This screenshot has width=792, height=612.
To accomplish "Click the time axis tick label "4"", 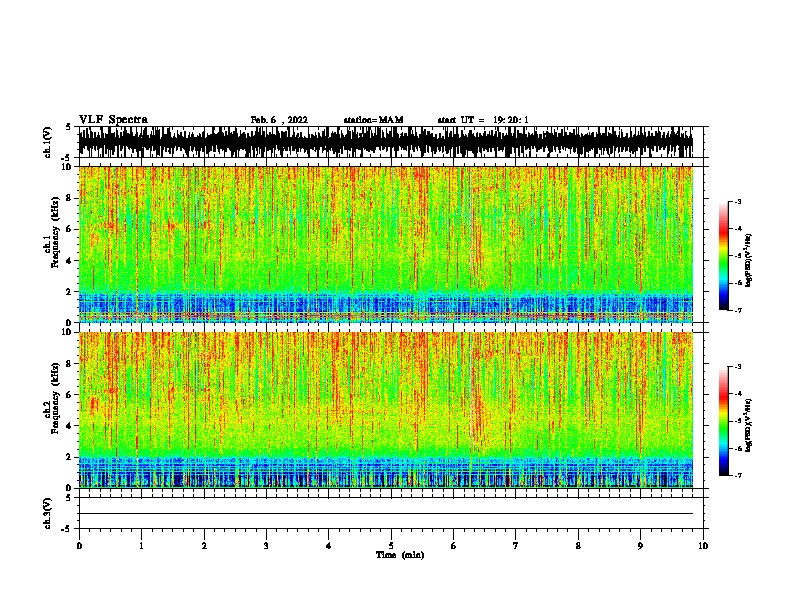I will 329,545.
